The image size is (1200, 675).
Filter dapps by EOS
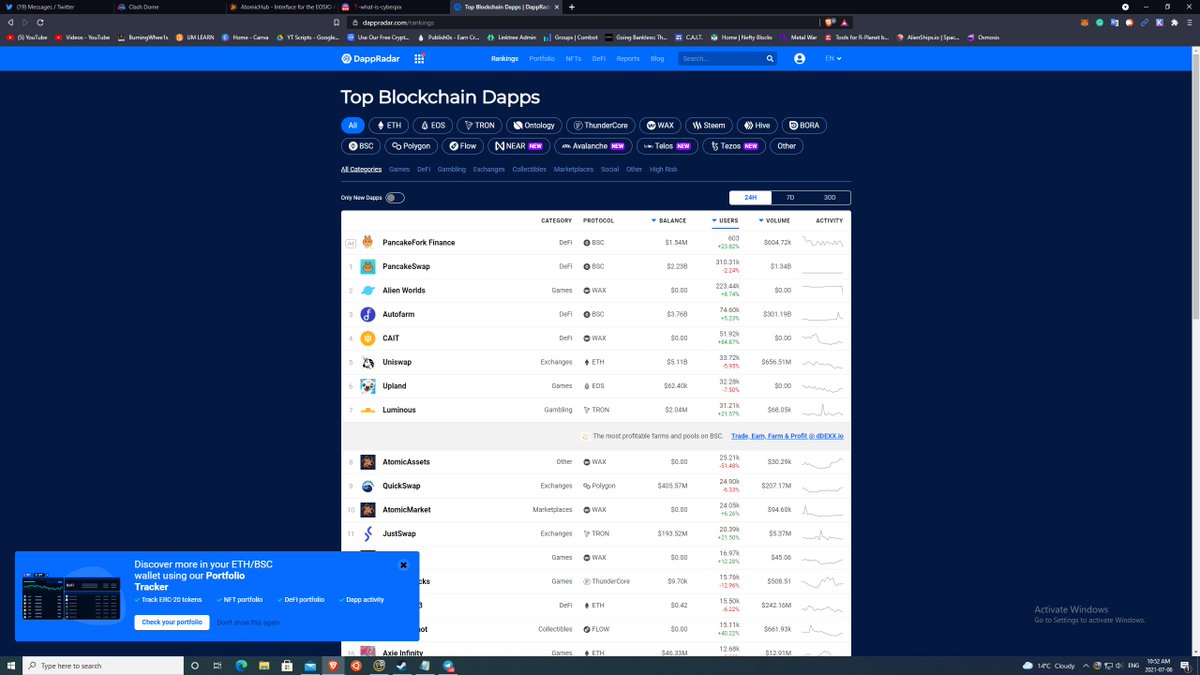[434, 125]
